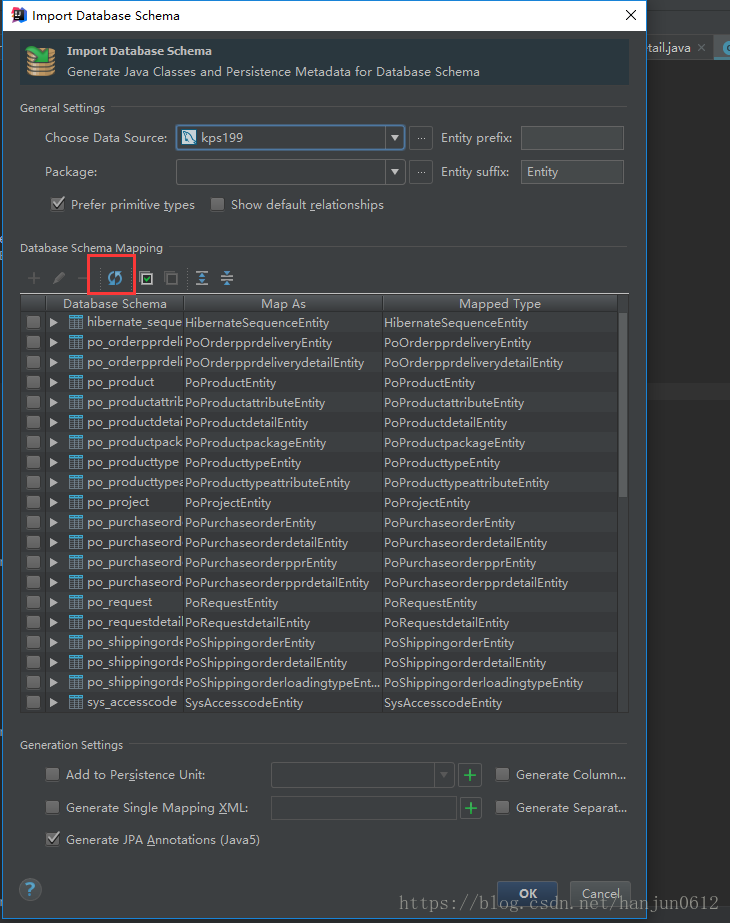The width and height of the screenshot is (730, 923).
Task: Click the Expand All icon in toolbar
Action: coord(202,278)
